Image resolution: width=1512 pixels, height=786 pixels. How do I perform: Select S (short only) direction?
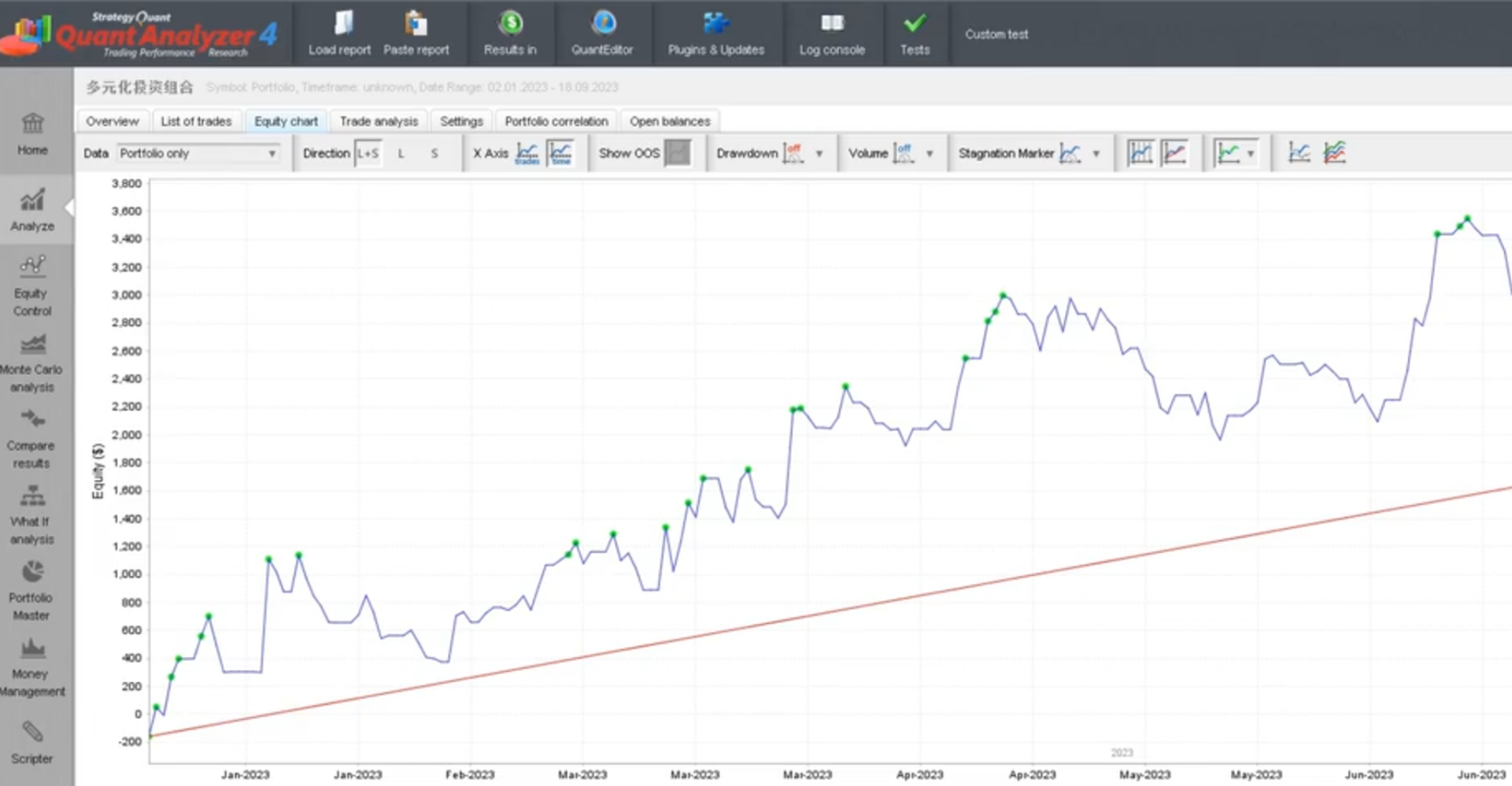tap(435, 154)
